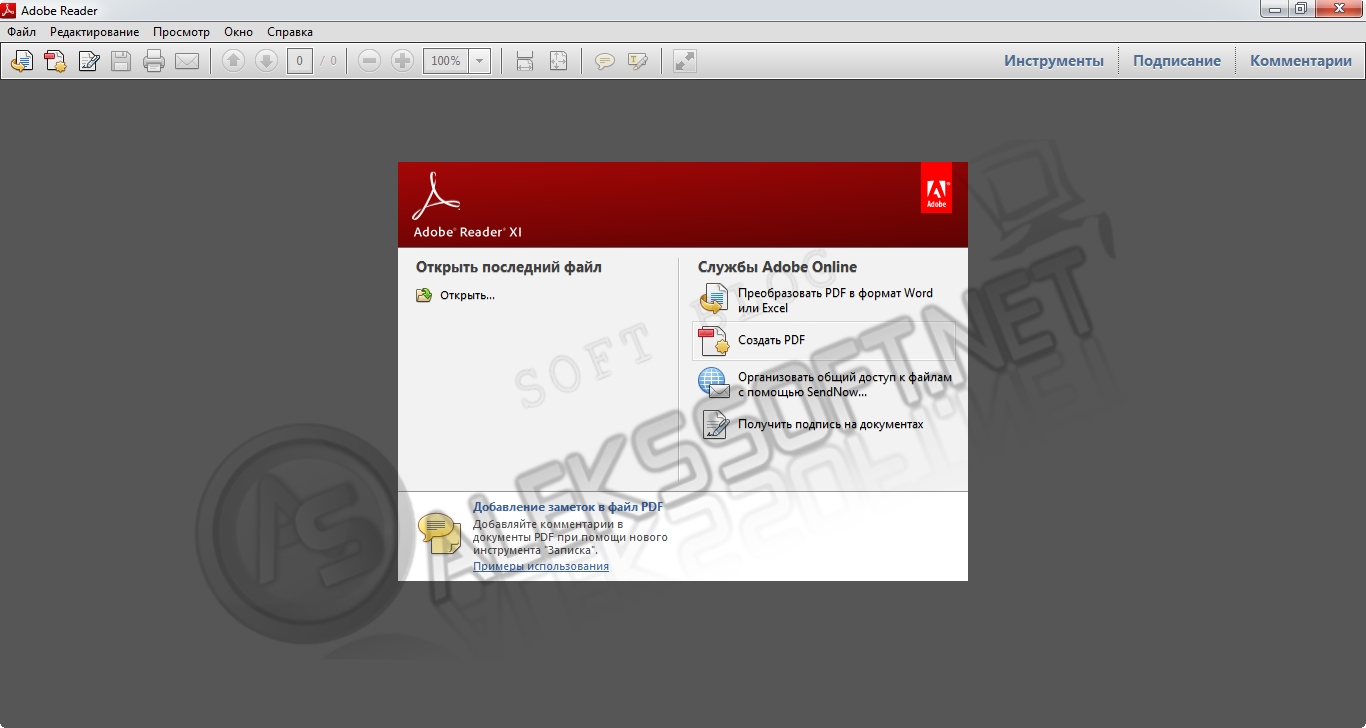
Task: Open the Подписание pane
Action: tap(1177, 61)
